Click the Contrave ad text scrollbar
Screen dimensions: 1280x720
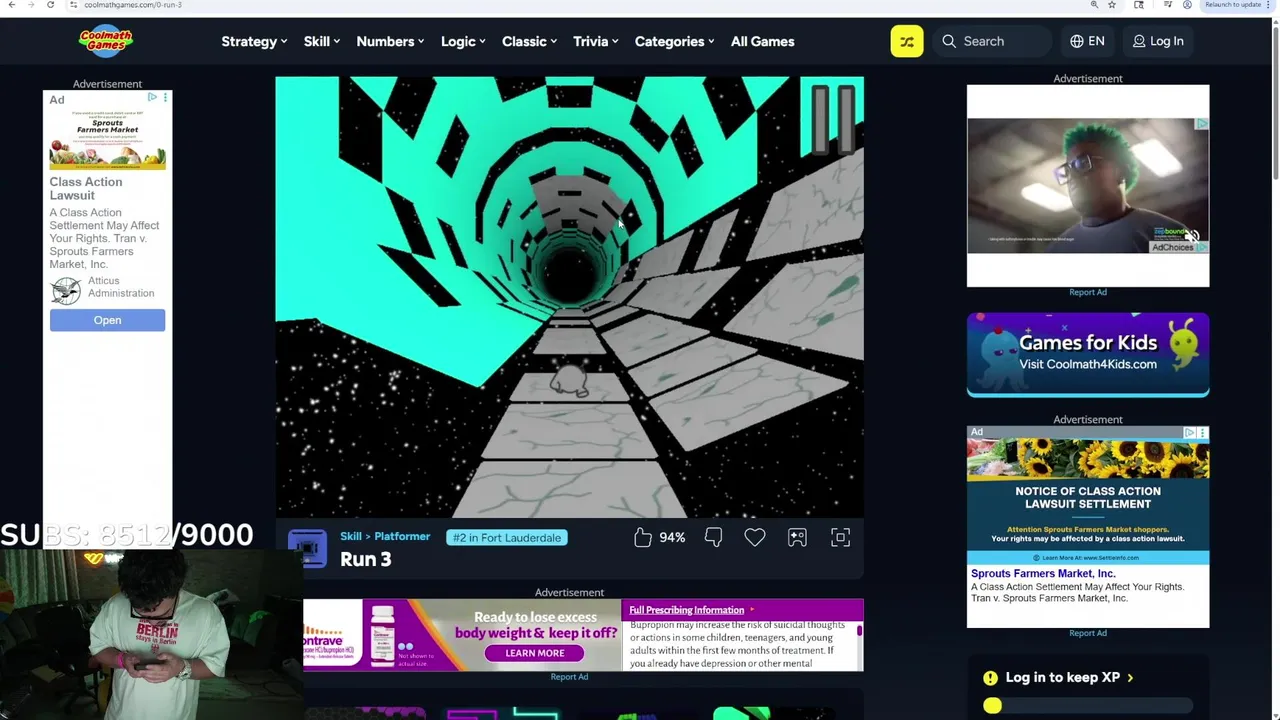click(x=859, y=632)
